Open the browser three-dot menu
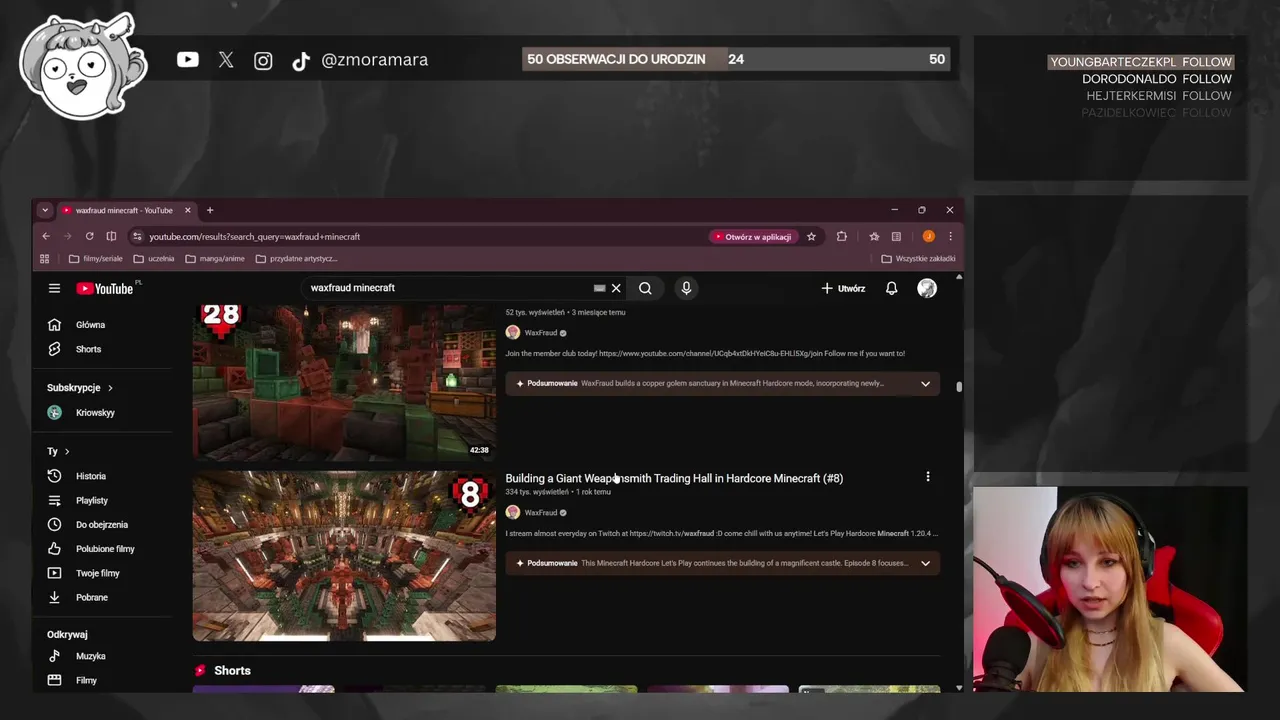Screen dimensions: 1280x720 pyautogui.click(x=950, y=237)
